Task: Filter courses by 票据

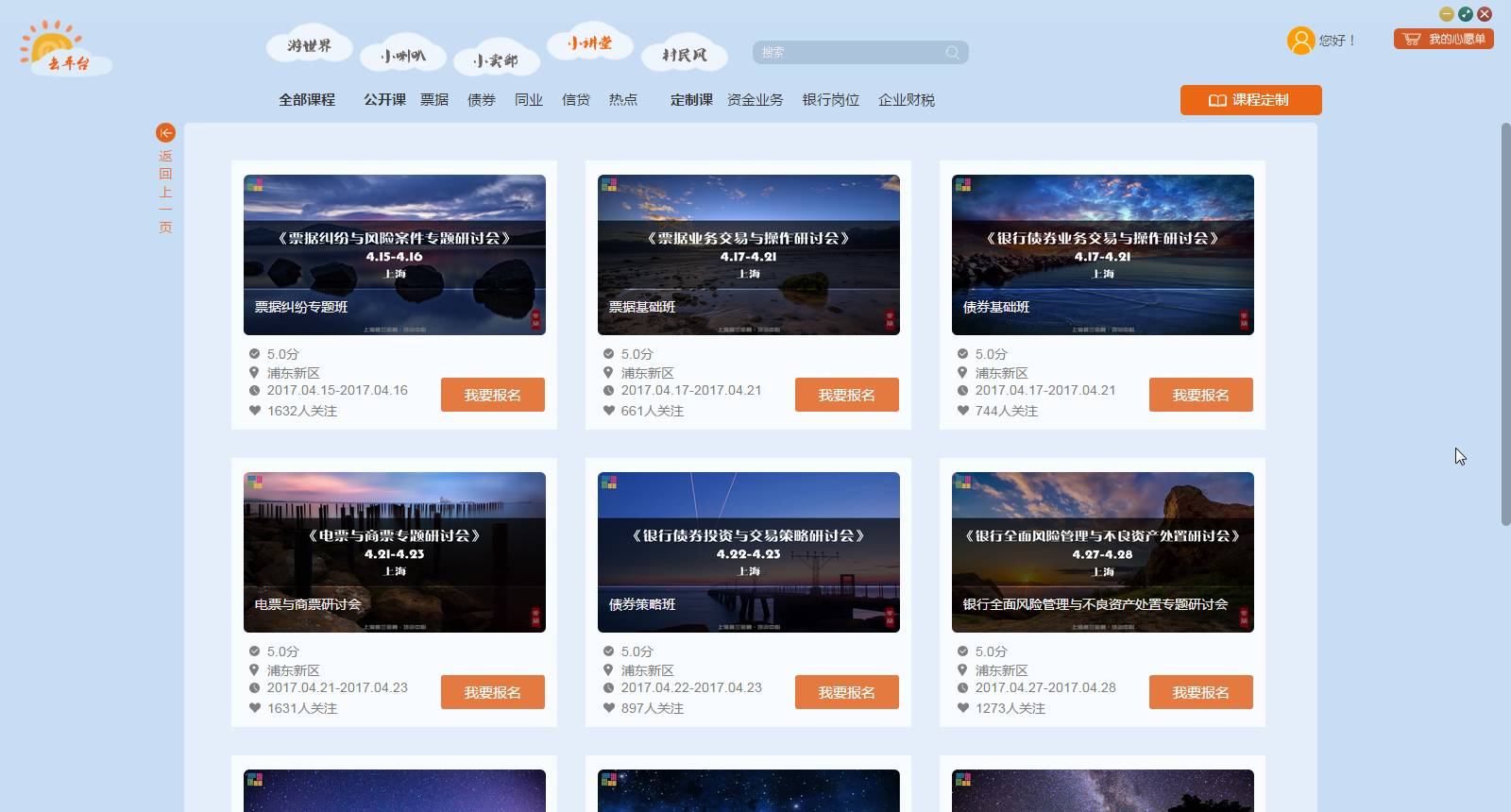Action: [x=434, y=100]
